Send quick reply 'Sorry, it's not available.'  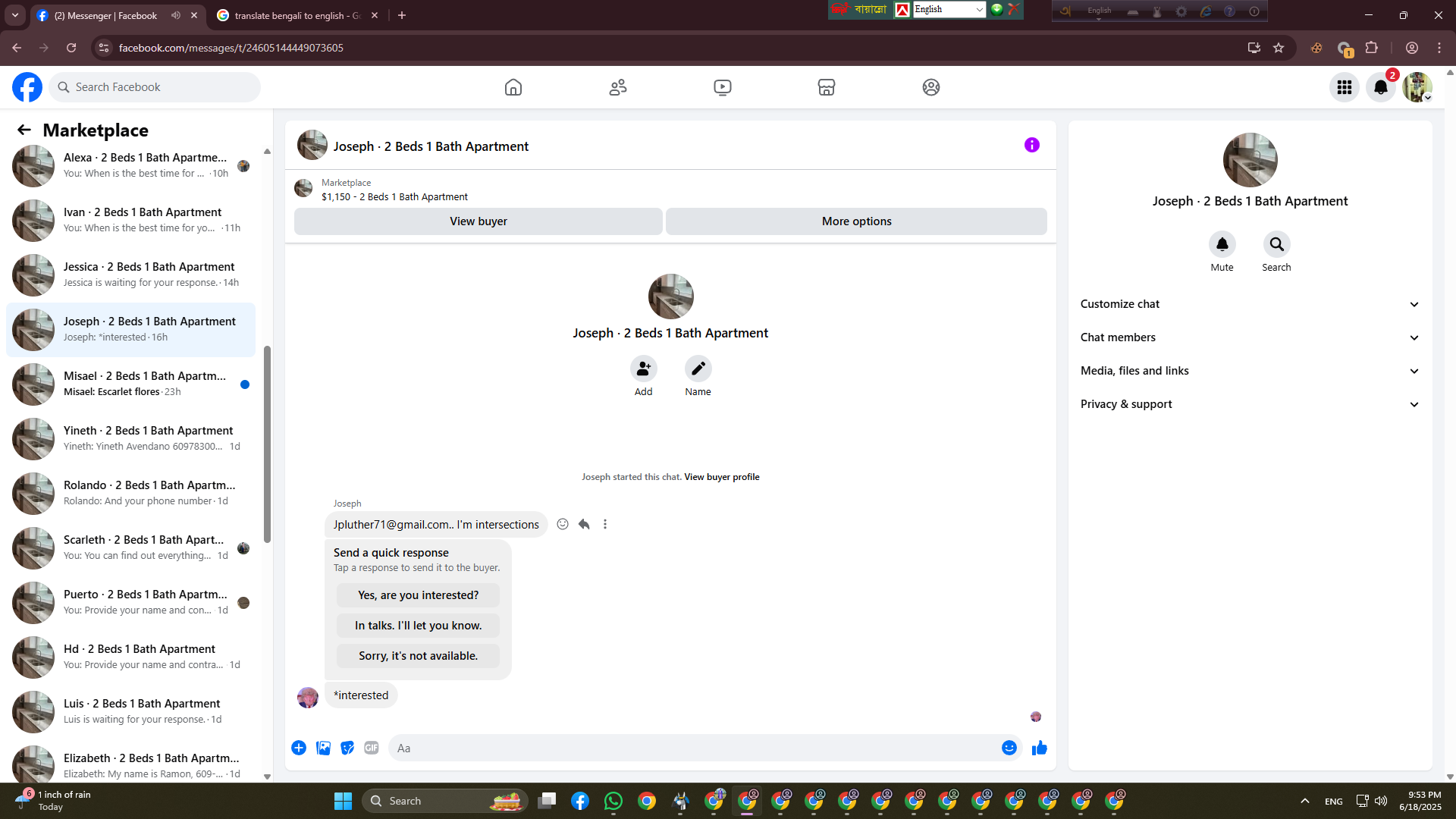pyautogui.click(x=418, y=656)
